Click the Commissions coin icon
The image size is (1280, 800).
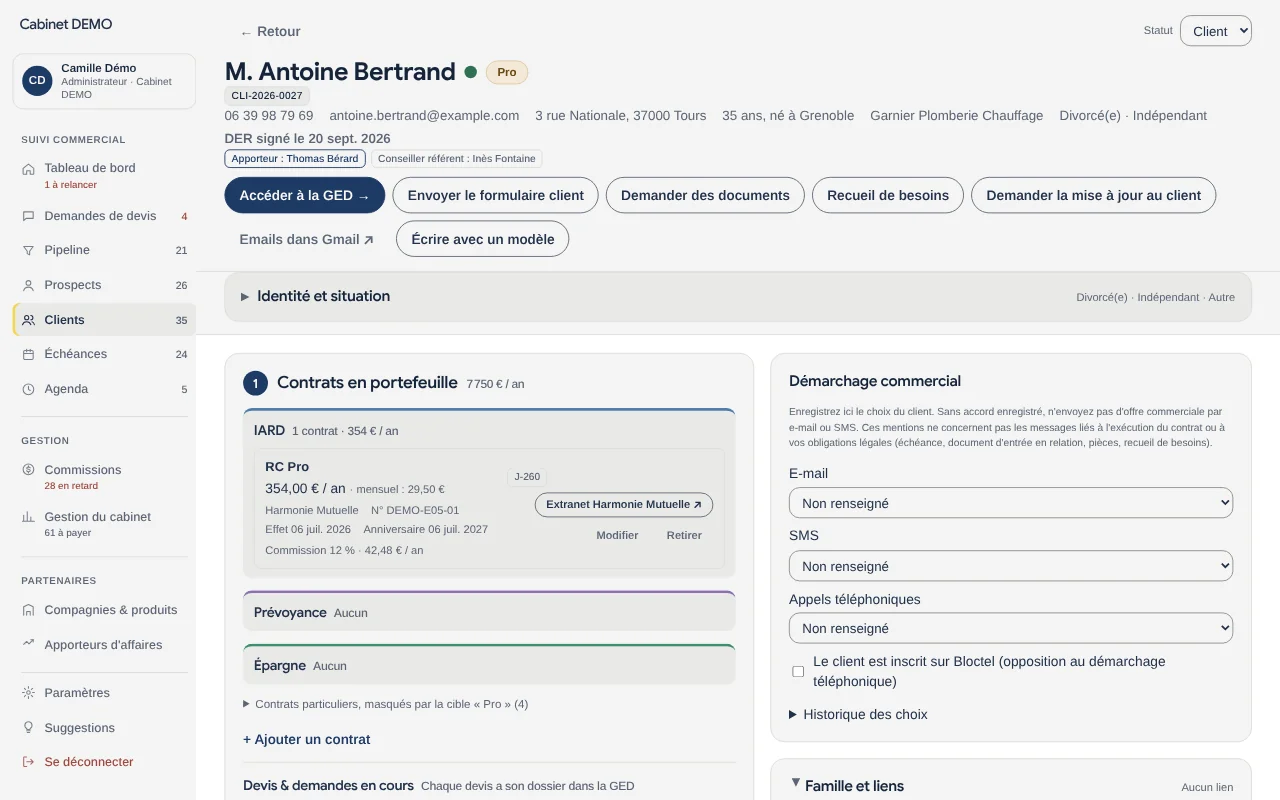(28, 470)
